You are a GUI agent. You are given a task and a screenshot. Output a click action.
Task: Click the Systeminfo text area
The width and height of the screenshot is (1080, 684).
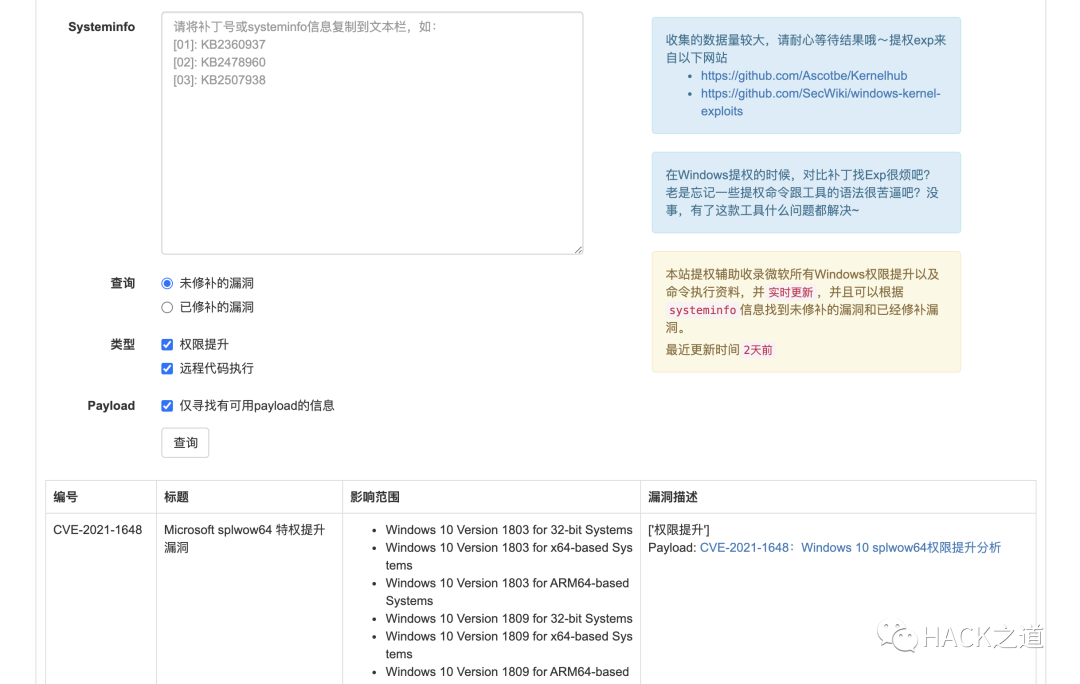(x=372, y=133)
